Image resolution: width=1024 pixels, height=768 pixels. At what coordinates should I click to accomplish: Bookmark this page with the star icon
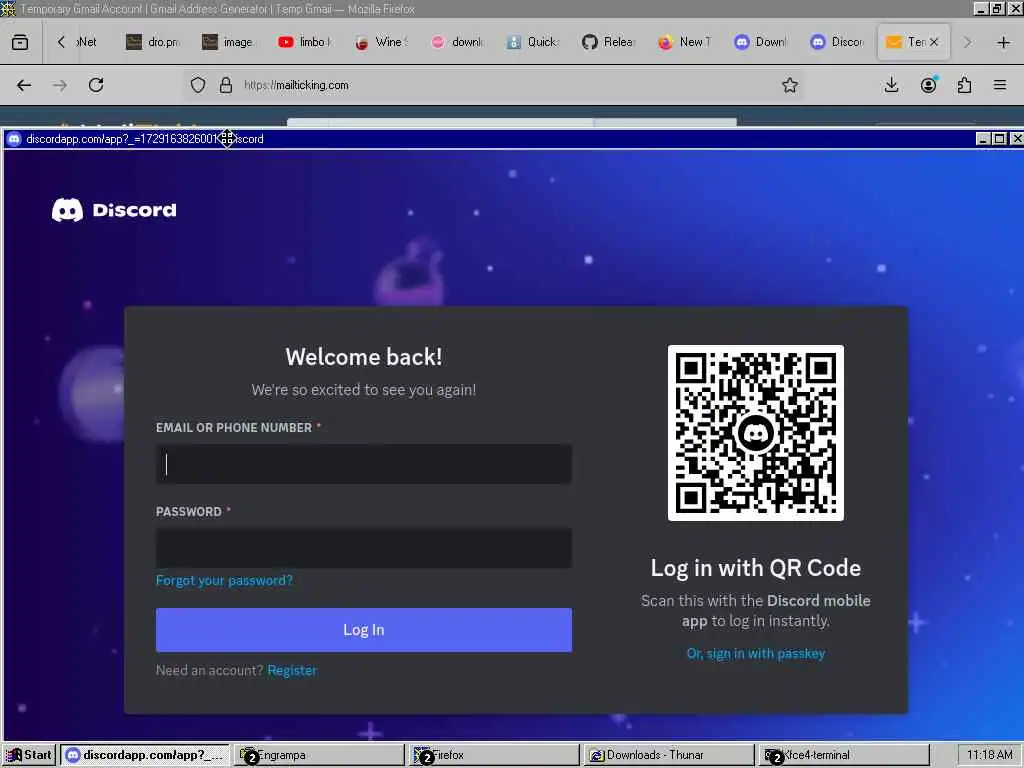pos(790,85)
